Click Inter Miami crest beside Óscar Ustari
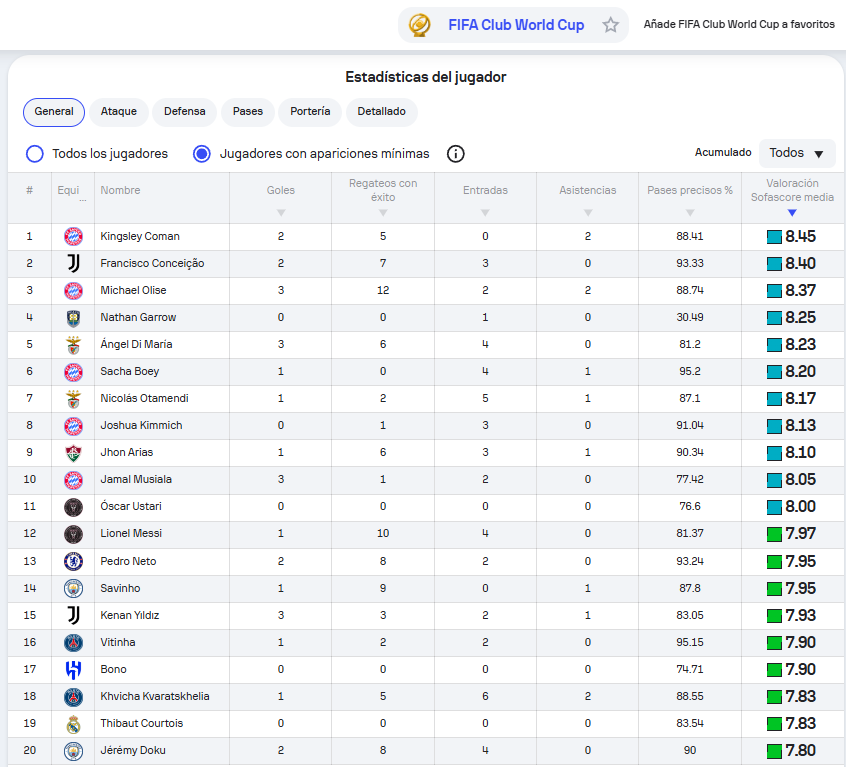This screenshot has height=767, width=846. point(73,506)
